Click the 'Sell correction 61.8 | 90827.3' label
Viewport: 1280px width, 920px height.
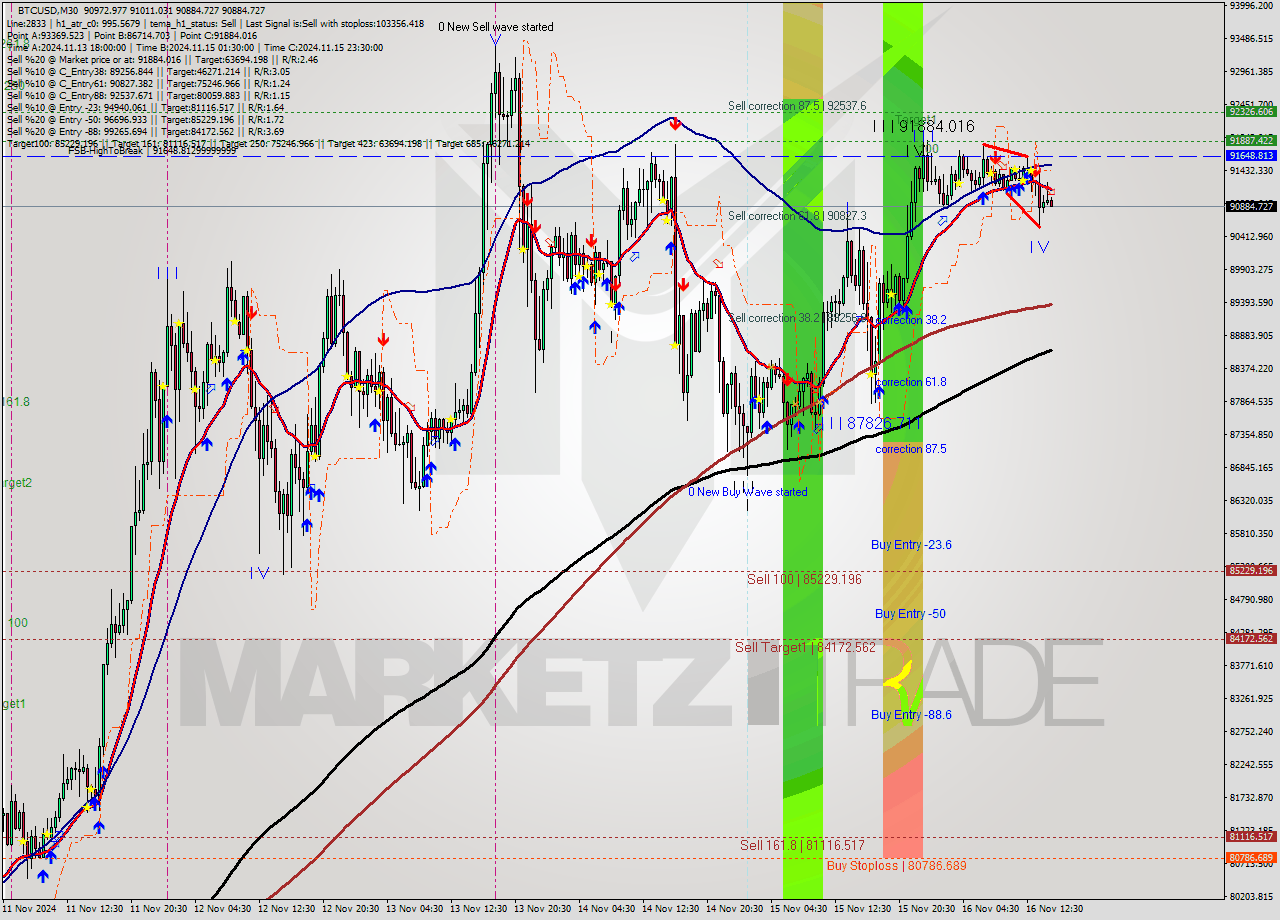pyautogui.click(x=797, y=215)
